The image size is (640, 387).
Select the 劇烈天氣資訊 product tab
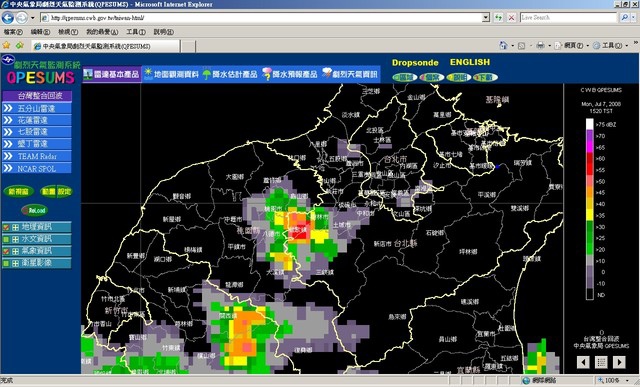(350, 74)
